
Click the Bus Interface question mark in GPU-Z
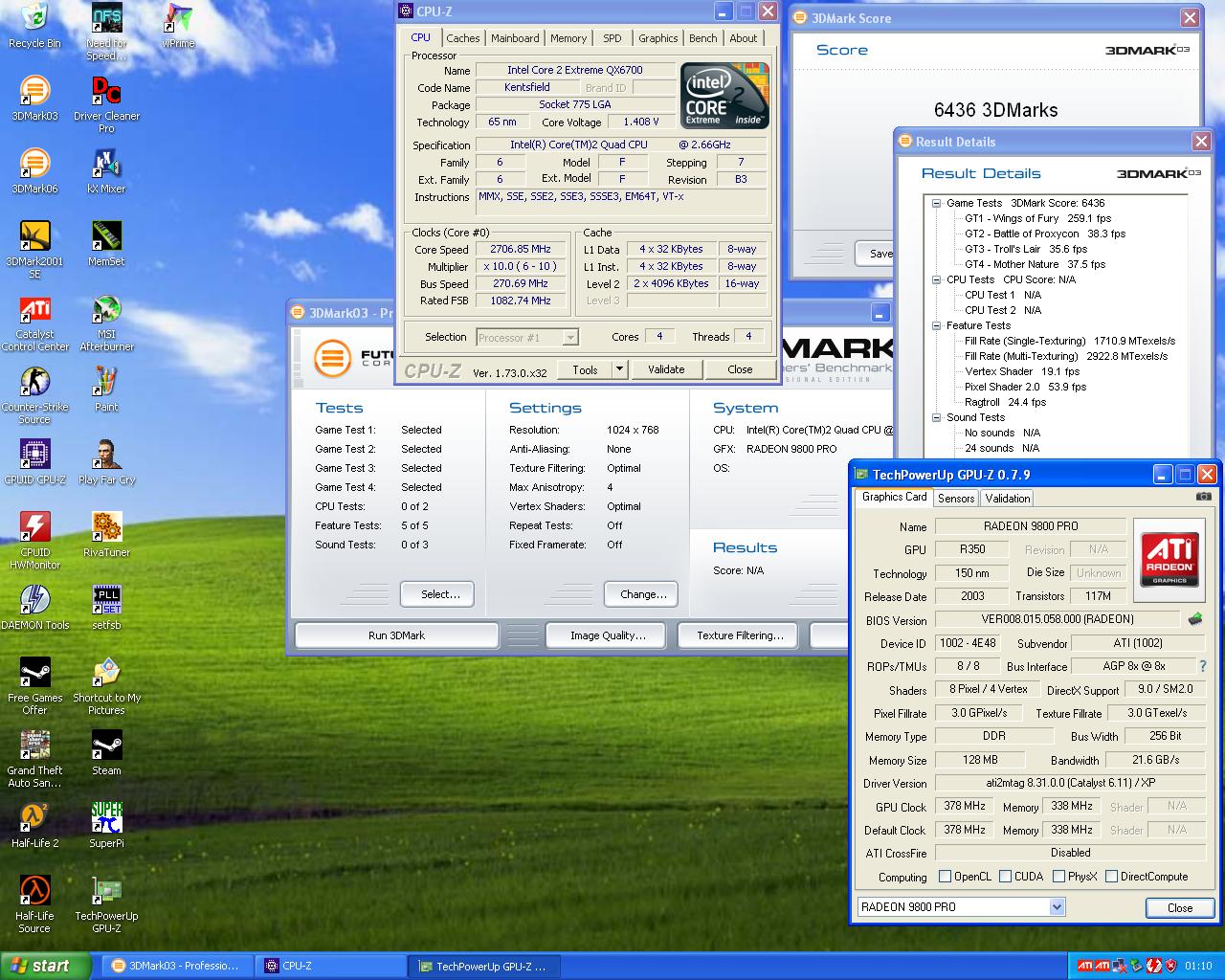coord(1203,666)
